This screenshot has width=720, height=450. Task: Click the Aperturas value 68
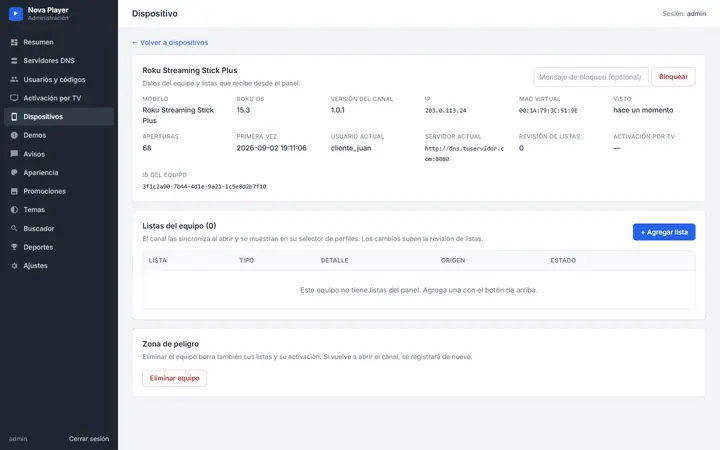coord(147,148)
